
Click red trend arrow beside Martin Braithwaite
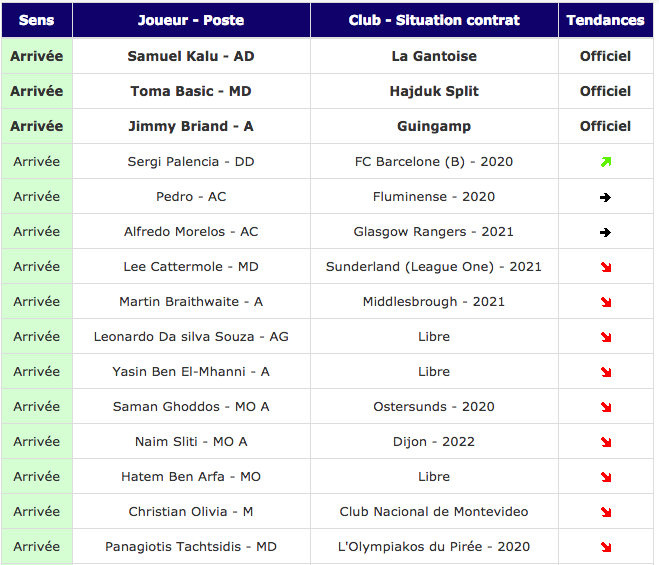click(606, 302)
